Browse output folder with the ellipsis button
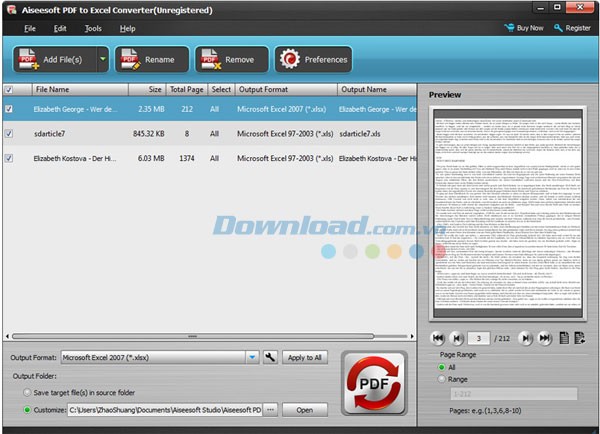Image resolution: width=600 pixels, height=434 pixels. point(270,410)
